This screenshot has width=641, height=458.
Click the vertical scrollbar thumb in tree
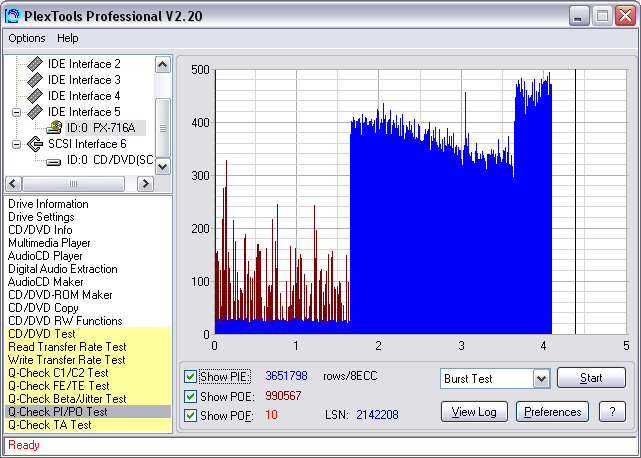click(163, 128)
